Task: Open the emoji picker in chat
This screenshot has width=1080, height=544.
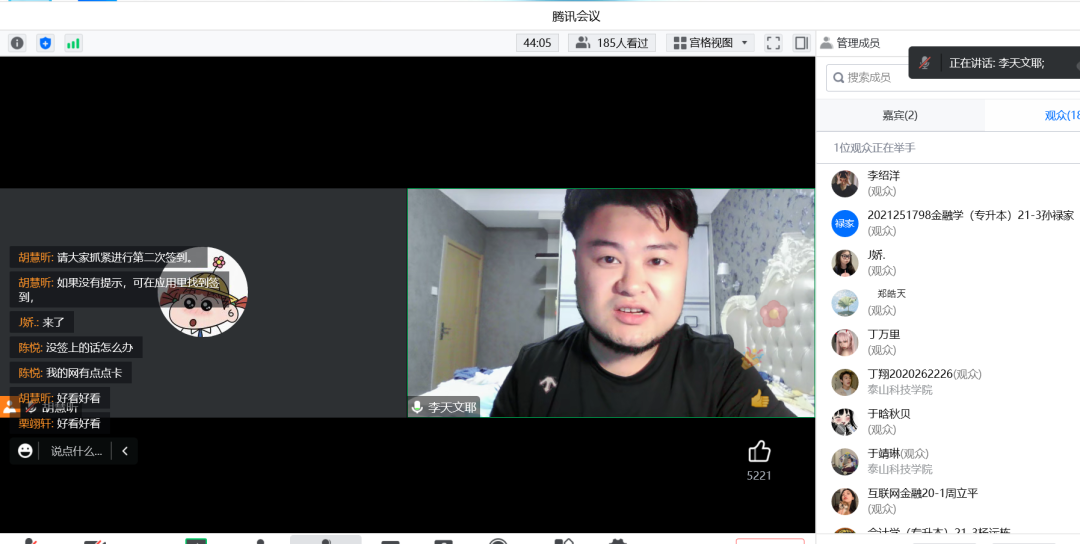Action: click(x=25, y=451)
